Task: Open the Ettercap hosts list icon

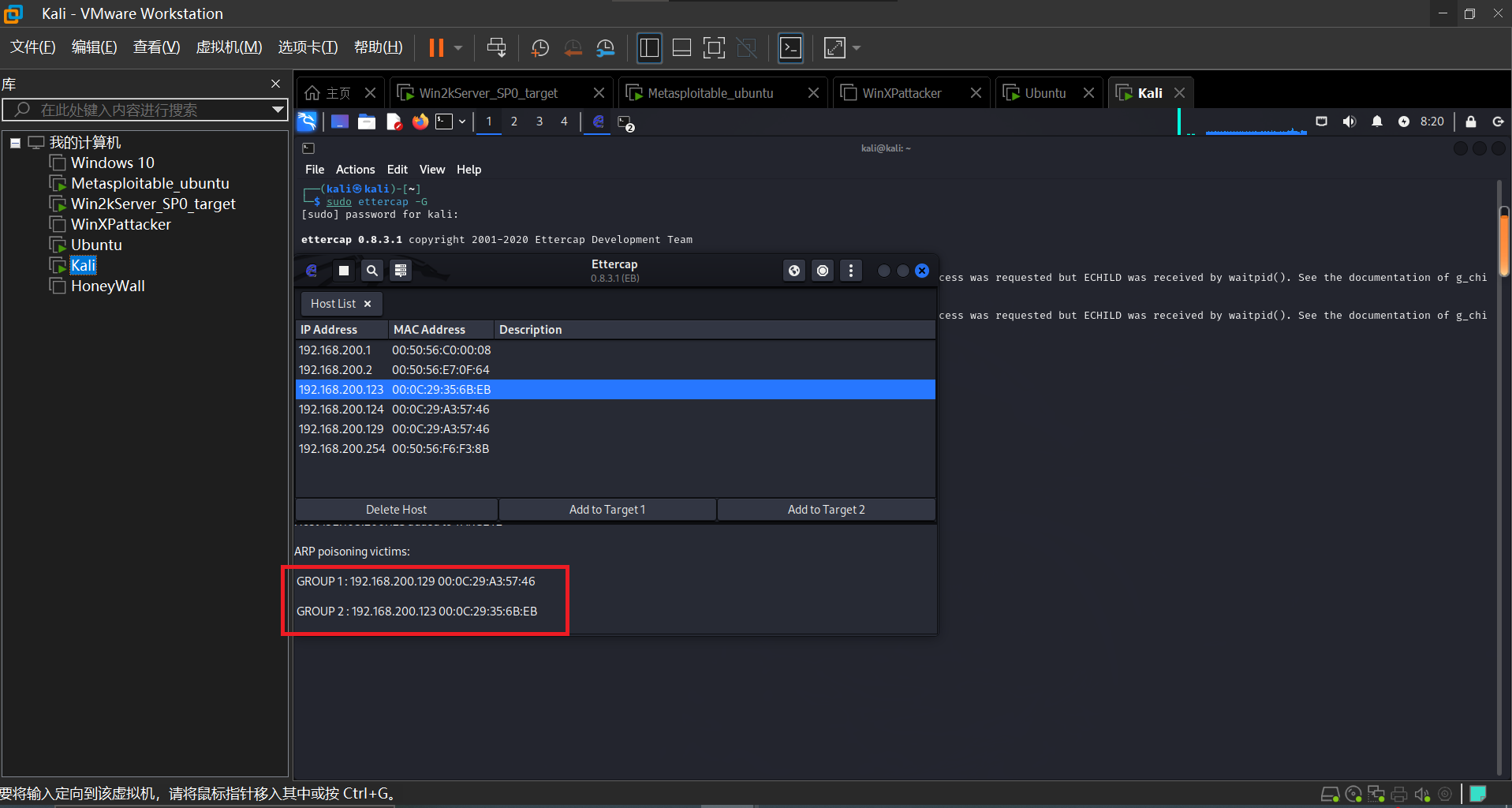Action: [x=401, y=271]
